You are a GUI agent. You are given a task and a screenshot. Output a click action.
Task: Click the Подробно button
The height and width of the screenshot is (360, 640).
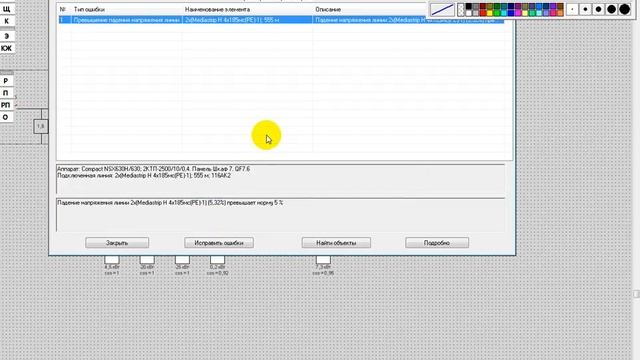pos(437,243)
